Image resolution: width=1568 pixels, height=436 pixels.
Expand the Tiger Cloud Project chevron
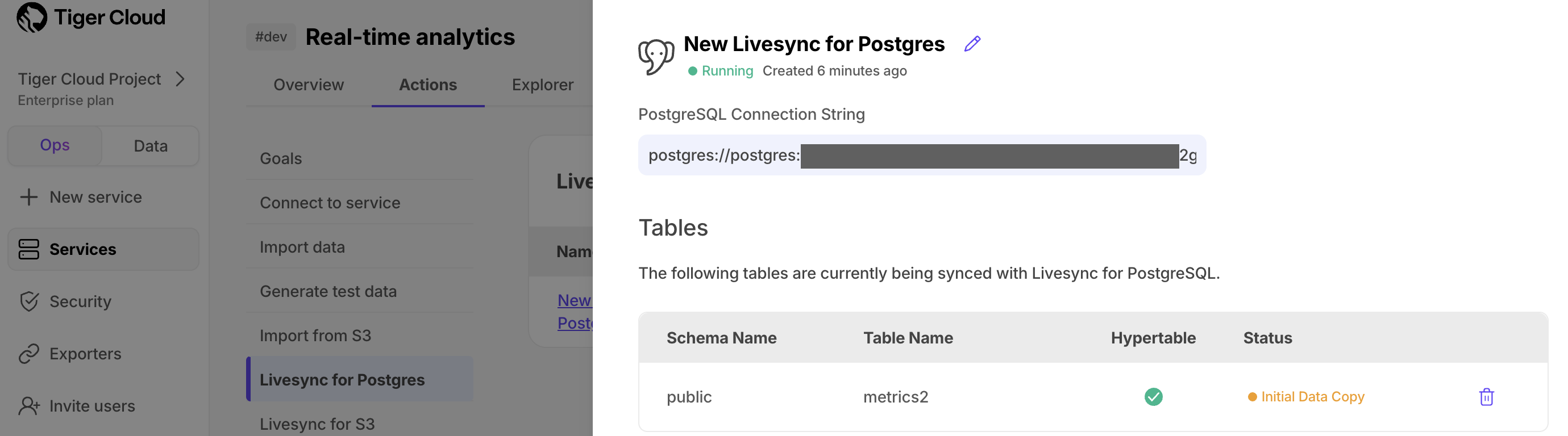(x=180, y=79)
